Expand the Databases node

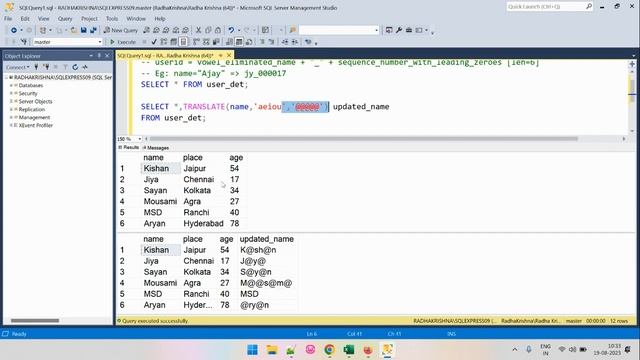[11, 85]
